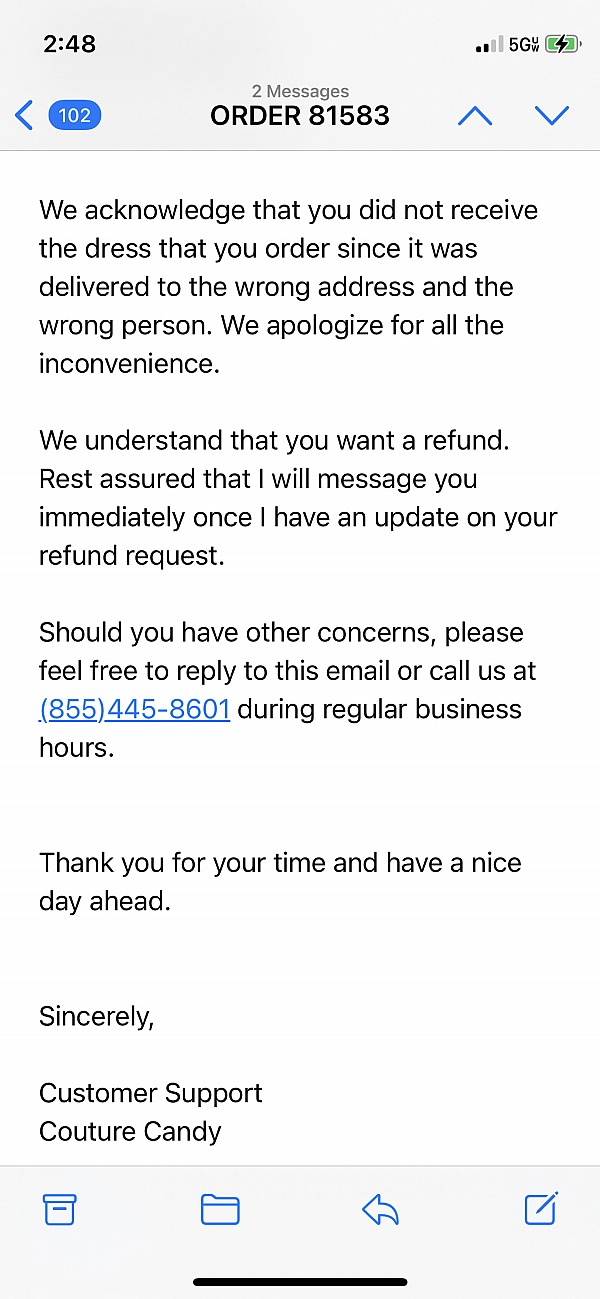The image size is (600, 1299).
Task: Tap the refund request paragraph
Action: (298, 498)
